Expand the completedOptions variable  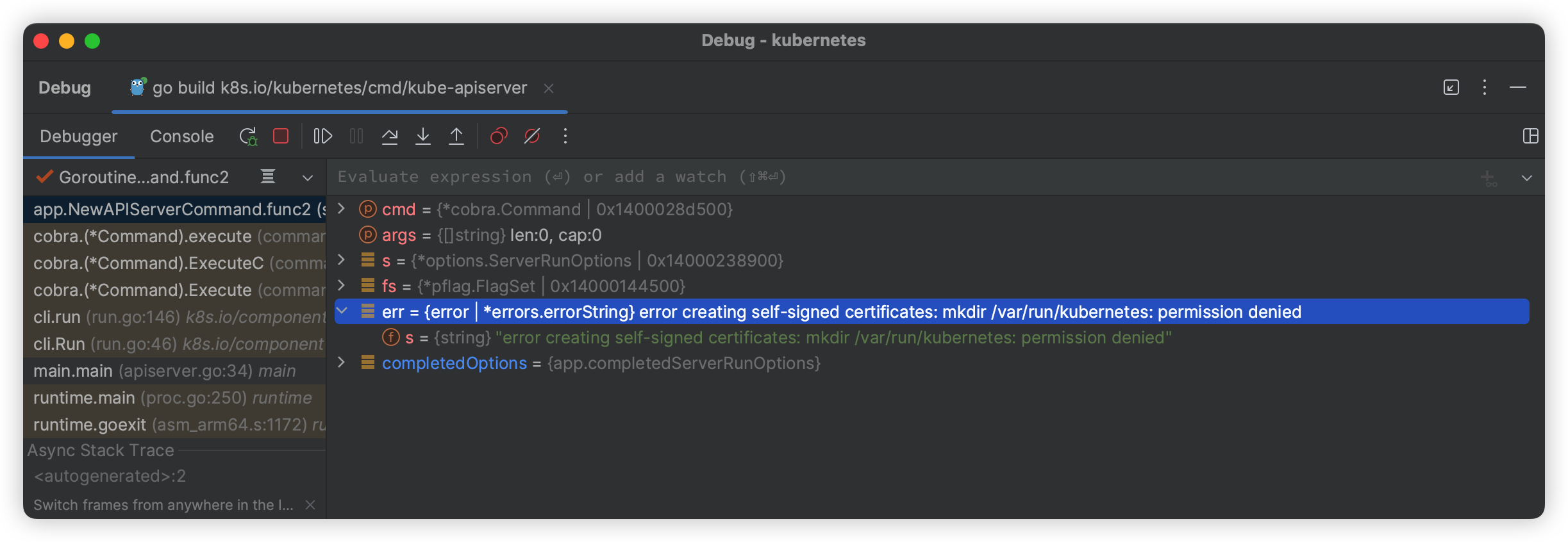342,362
